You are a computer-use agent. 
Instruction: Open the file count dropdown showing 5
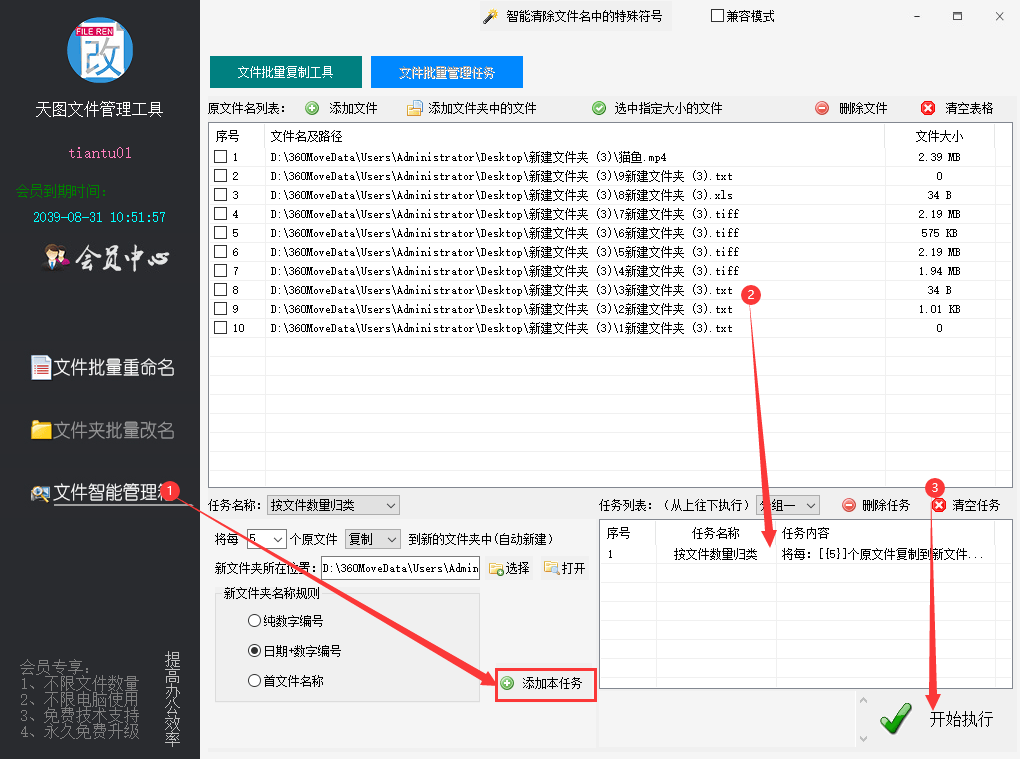tap(267, 539)
